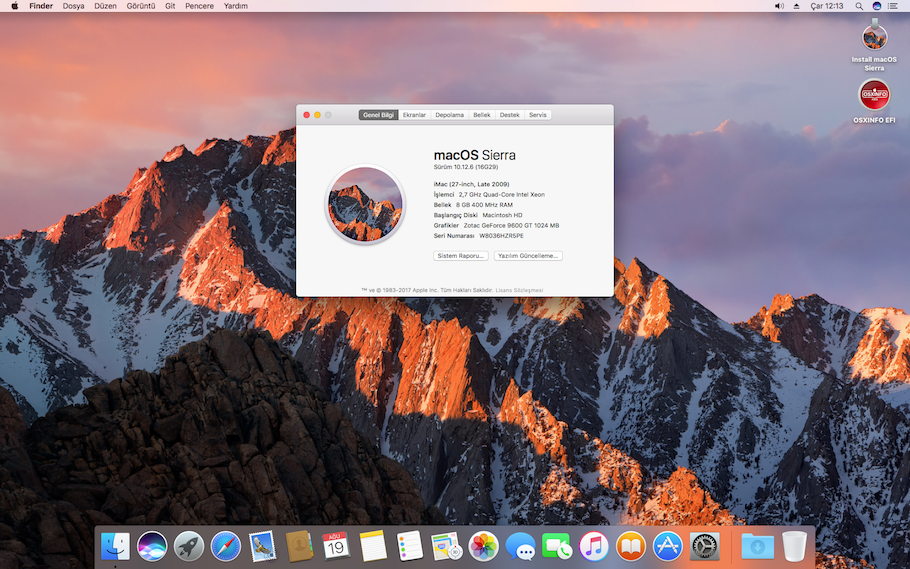Launch iTunes from the Dock

pos(594,546)
